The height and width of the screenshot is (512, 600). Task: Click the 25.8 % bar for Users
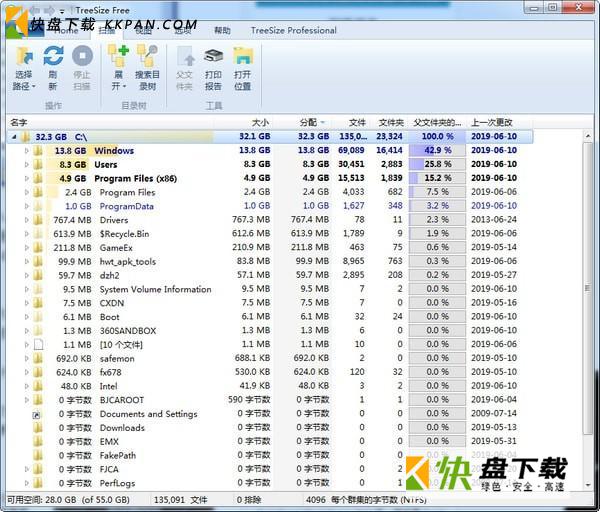click(437, 164)
